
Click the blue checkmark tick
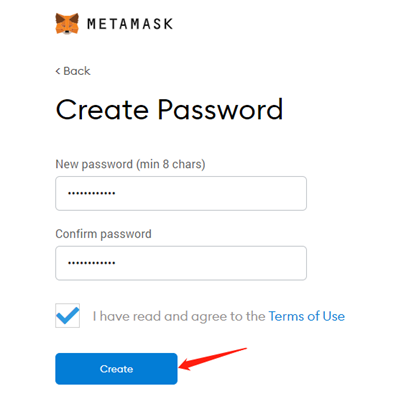pyautogui.click(x=68, y=316)
